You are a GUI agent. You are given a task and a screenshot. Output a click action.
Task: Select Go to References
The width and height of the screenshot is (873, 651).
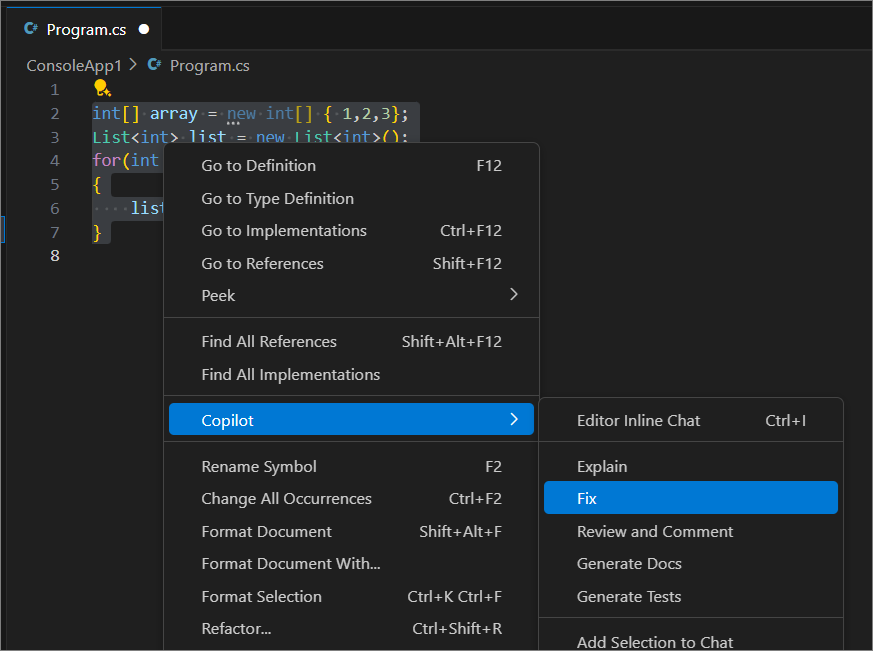(x=351, y=263)
